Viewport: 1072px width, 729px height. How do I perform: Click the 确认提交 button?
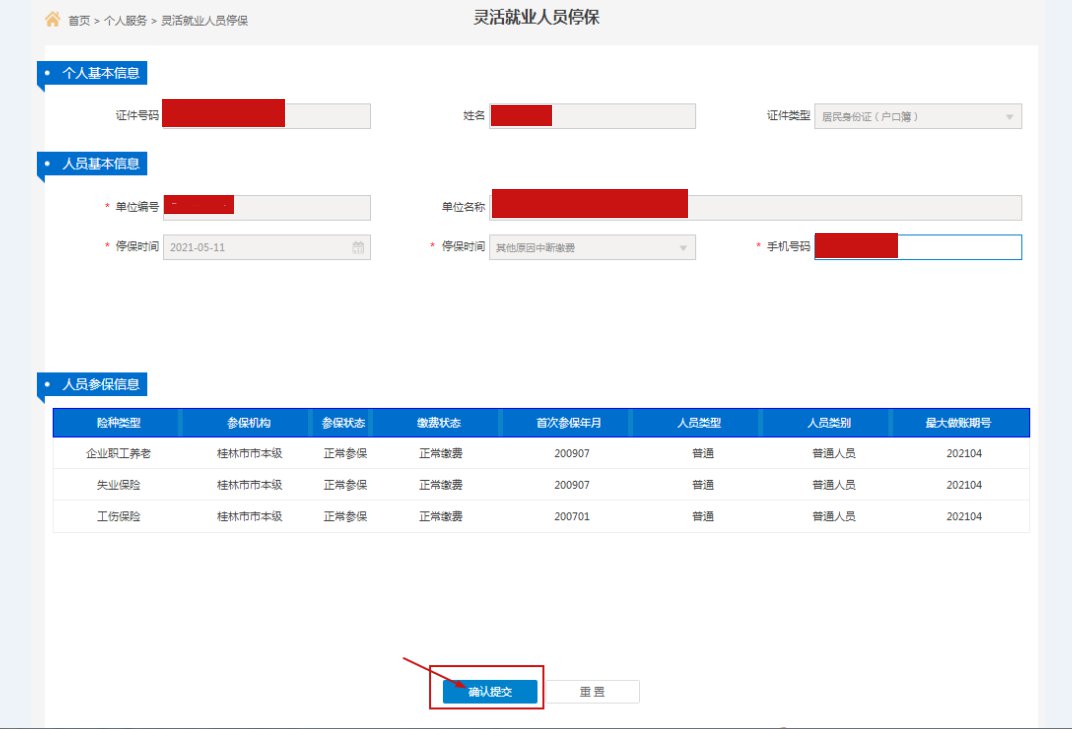click(490, 692)
